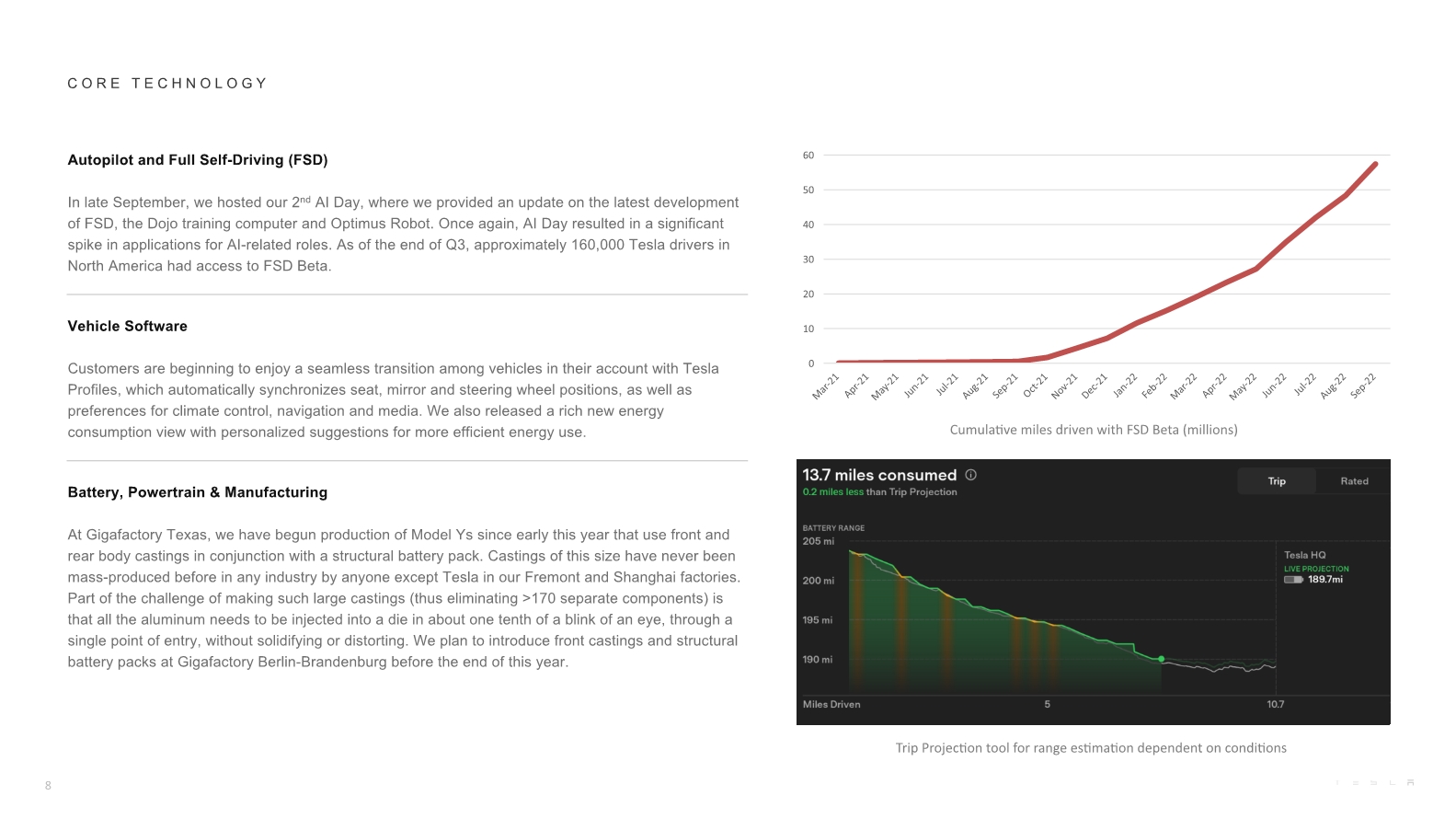
Task: Click the Battery, Powertrain & Manufacturing heading
Action: coord(198,492)
